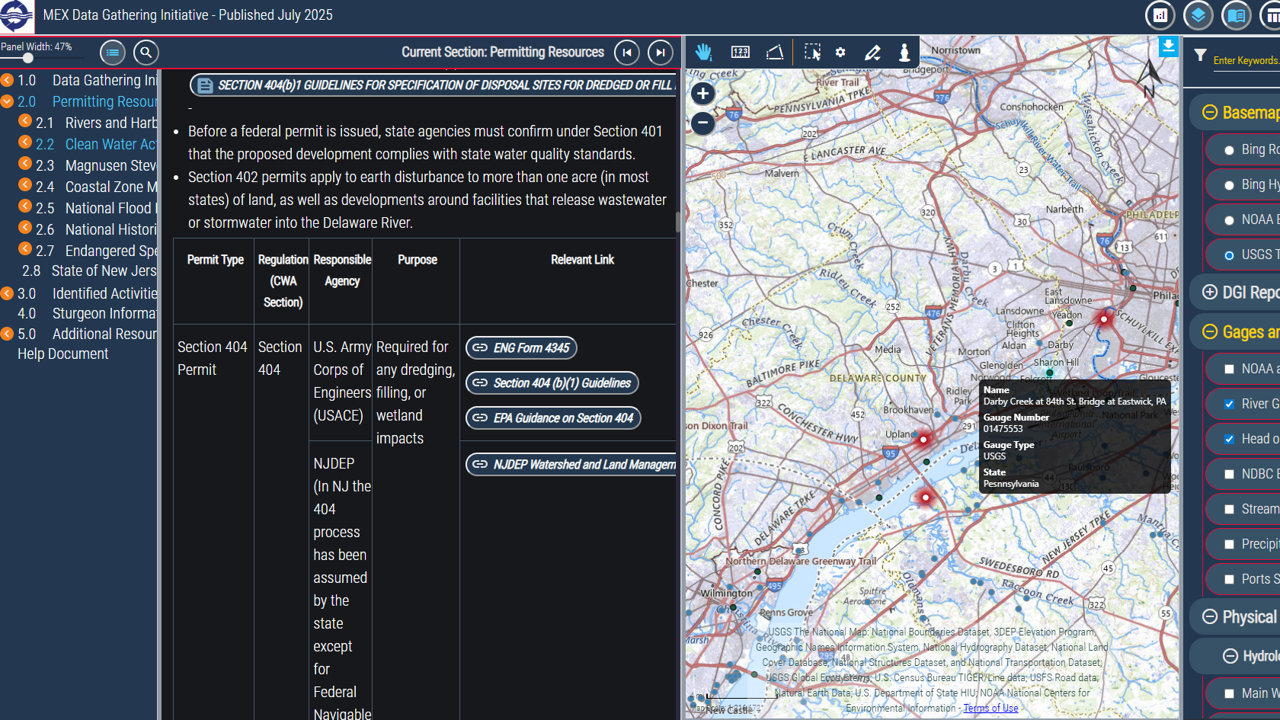The image size is (1280, 720).
Task: Expand the DGI Reports layer group
Action: 1209,292
